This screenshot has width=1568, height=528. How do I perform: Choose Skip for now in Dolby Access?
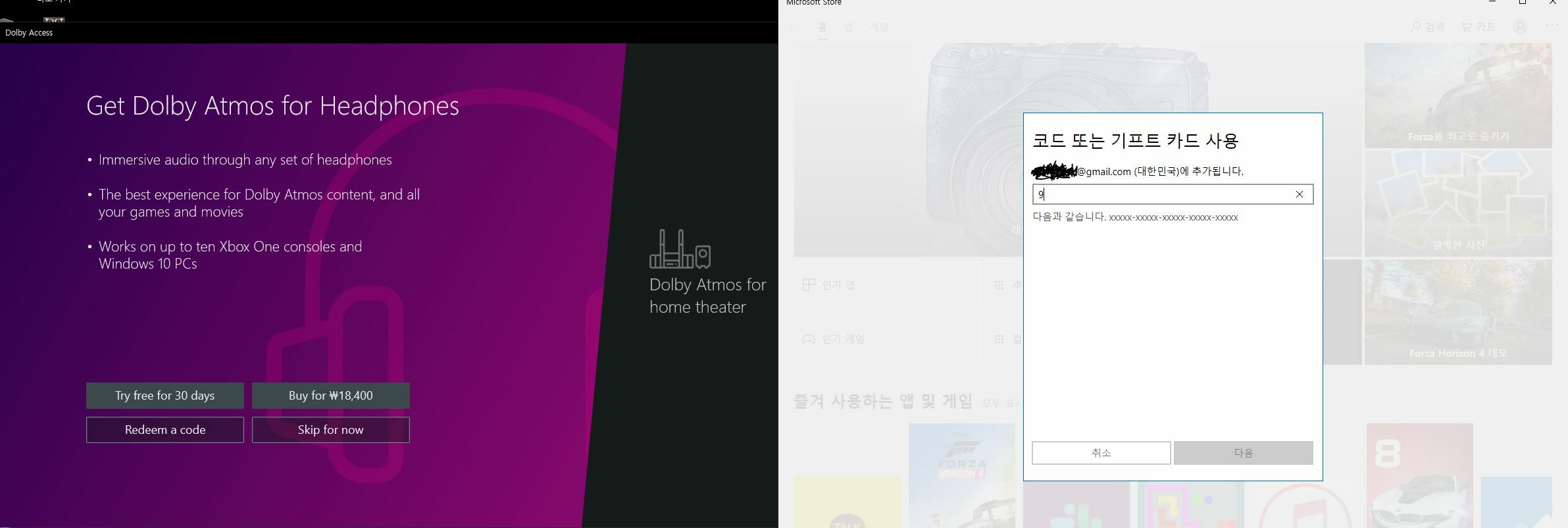[331, 430]
